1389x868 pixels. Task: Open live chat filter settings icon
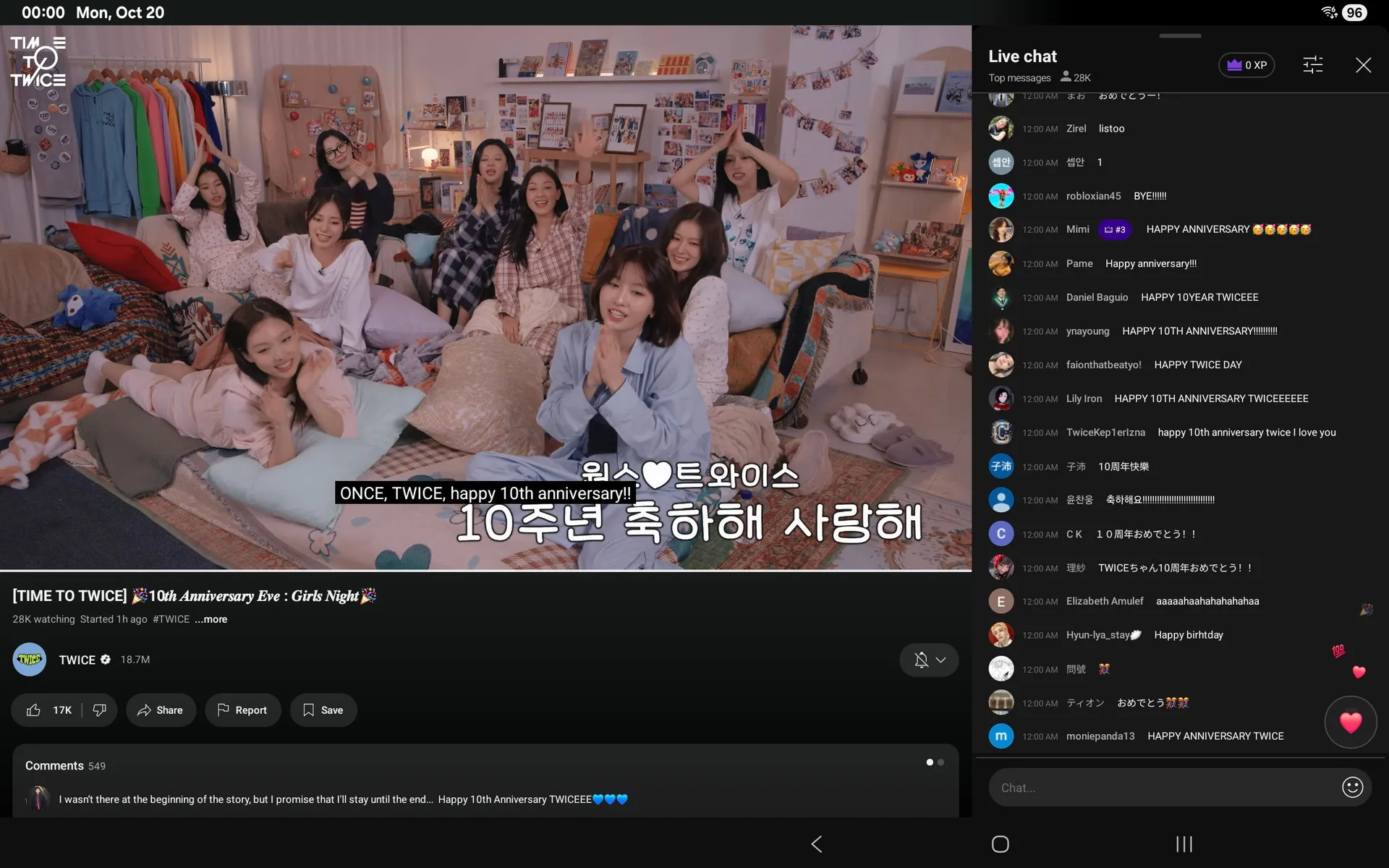pyautogui.click(x=1312, y=65)
